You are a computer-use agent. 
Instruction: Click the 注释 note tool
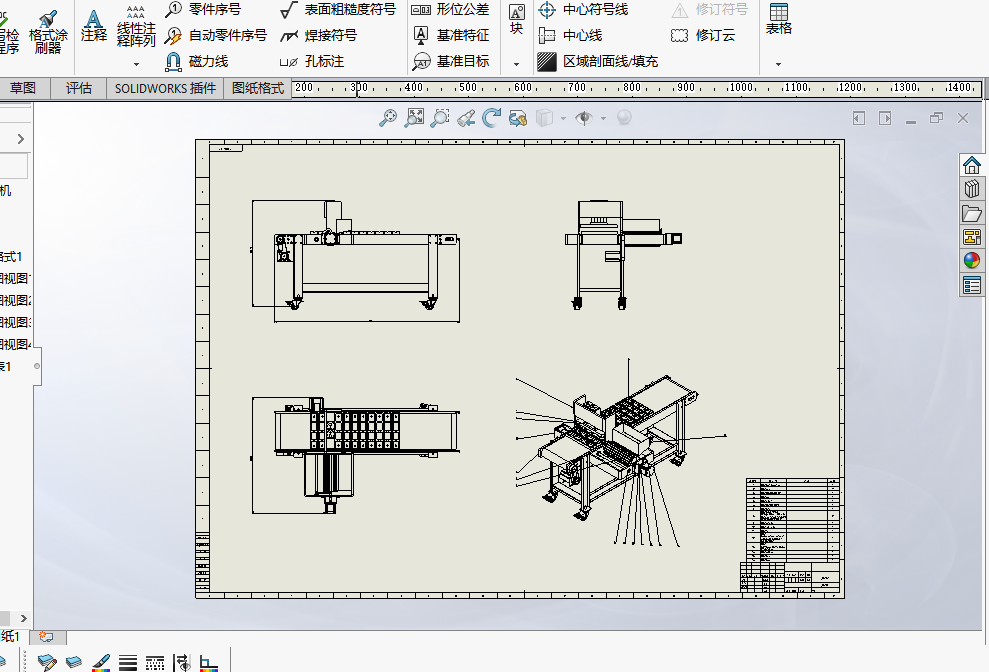93,27
